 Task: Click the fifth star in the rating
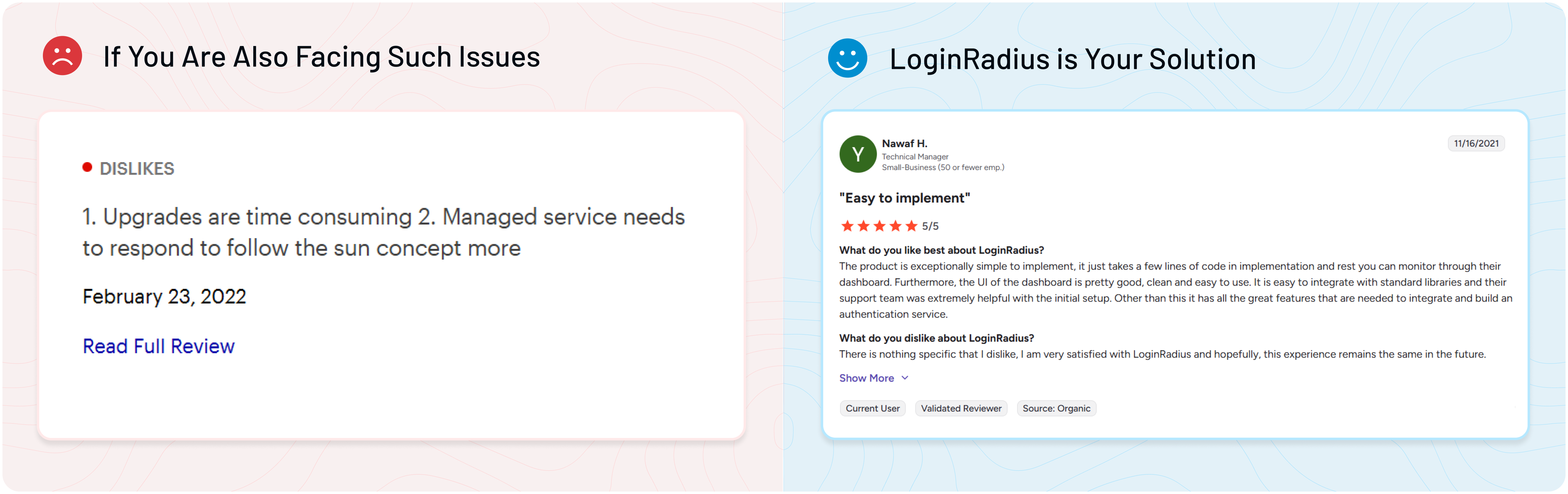[911, 226]
